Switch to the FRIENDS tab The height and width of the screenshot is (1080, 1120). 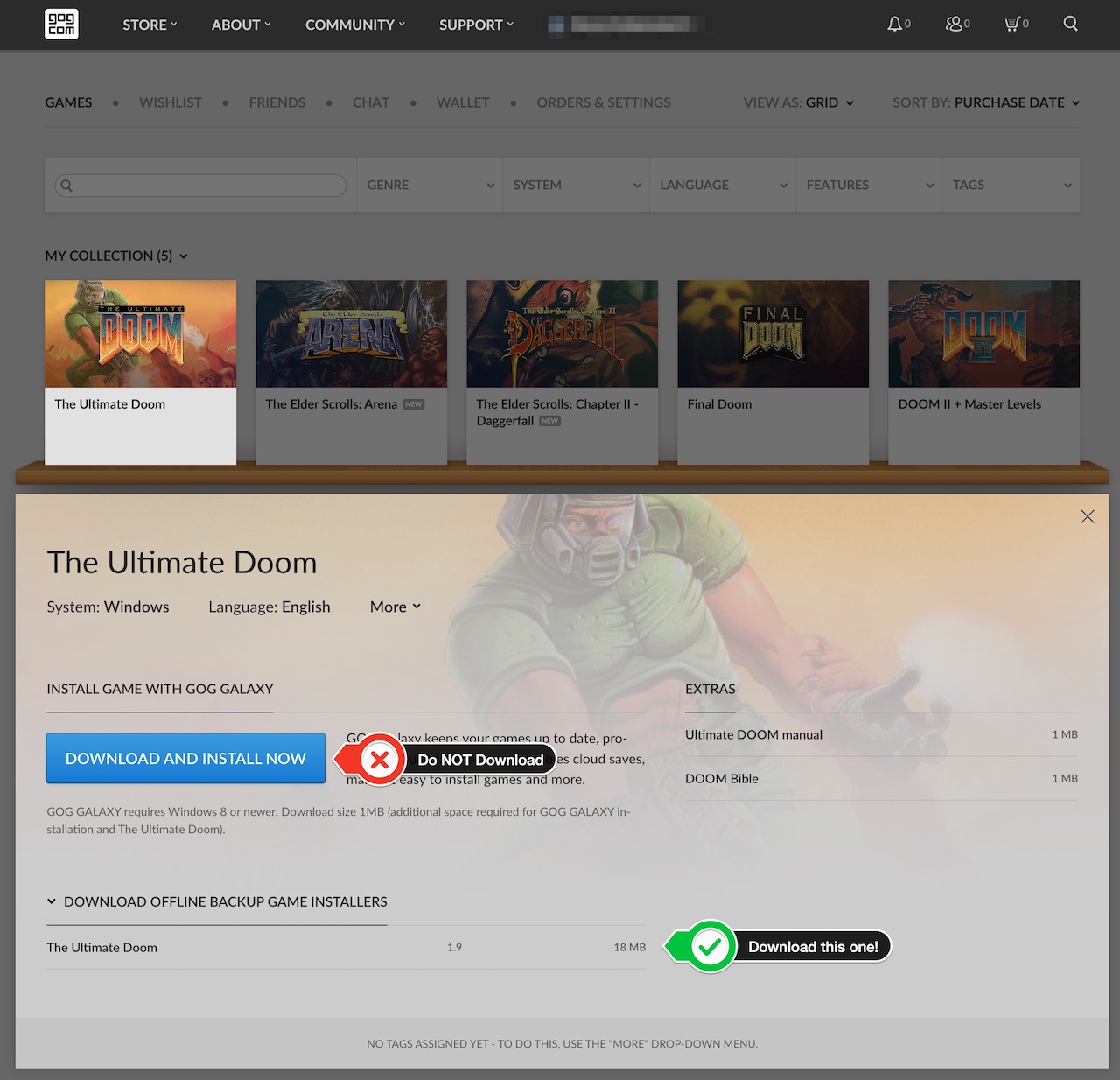click(277, 102)
